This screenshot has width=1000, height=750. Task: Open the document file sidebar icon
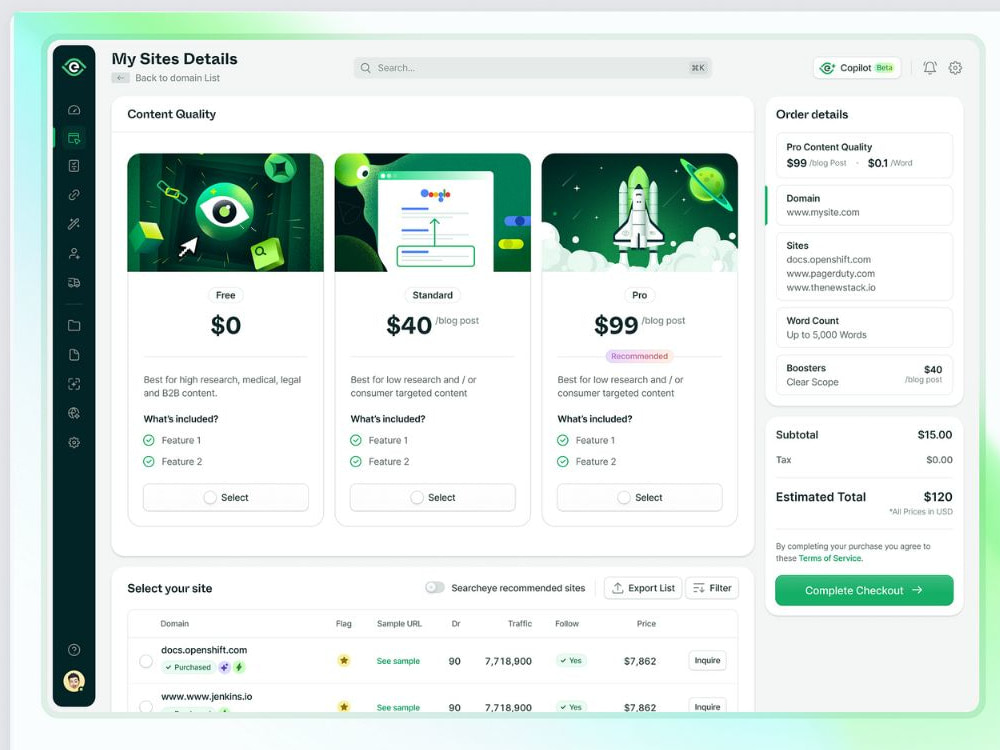pyautogui.click(x=74, y=355)
